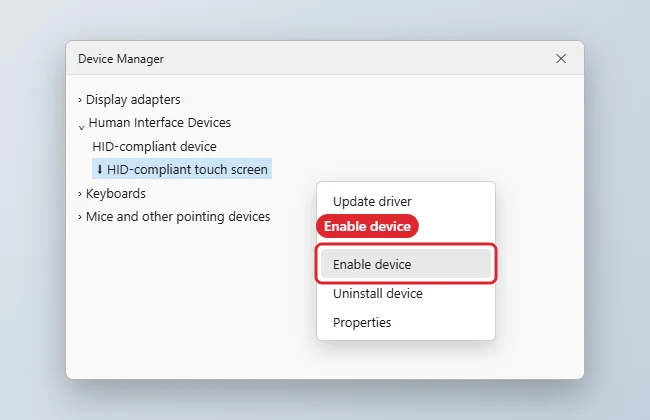Expand Mice and other pointing devices chevron
Viewport: 650px width, 420px height.
(80, 217)
